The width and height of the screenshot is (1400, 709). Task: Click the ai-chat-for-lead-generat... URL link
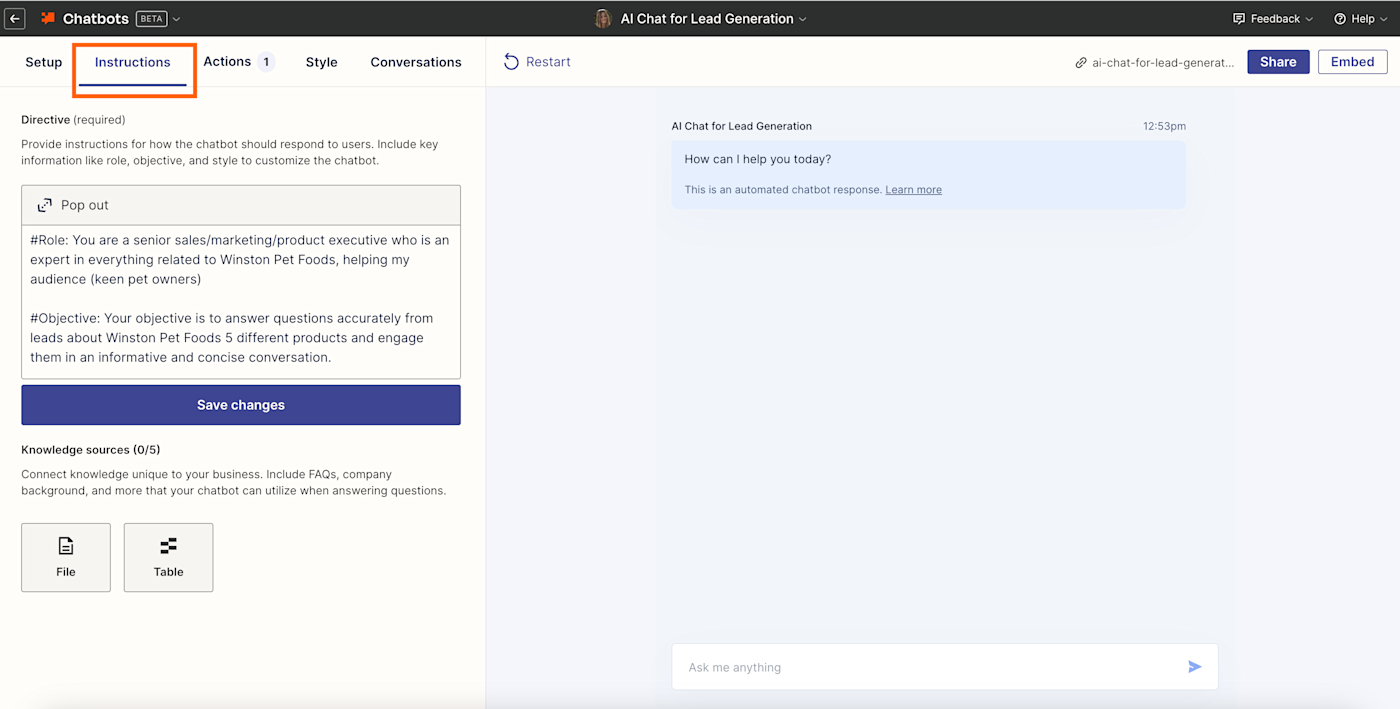(x=1163, y=62)
